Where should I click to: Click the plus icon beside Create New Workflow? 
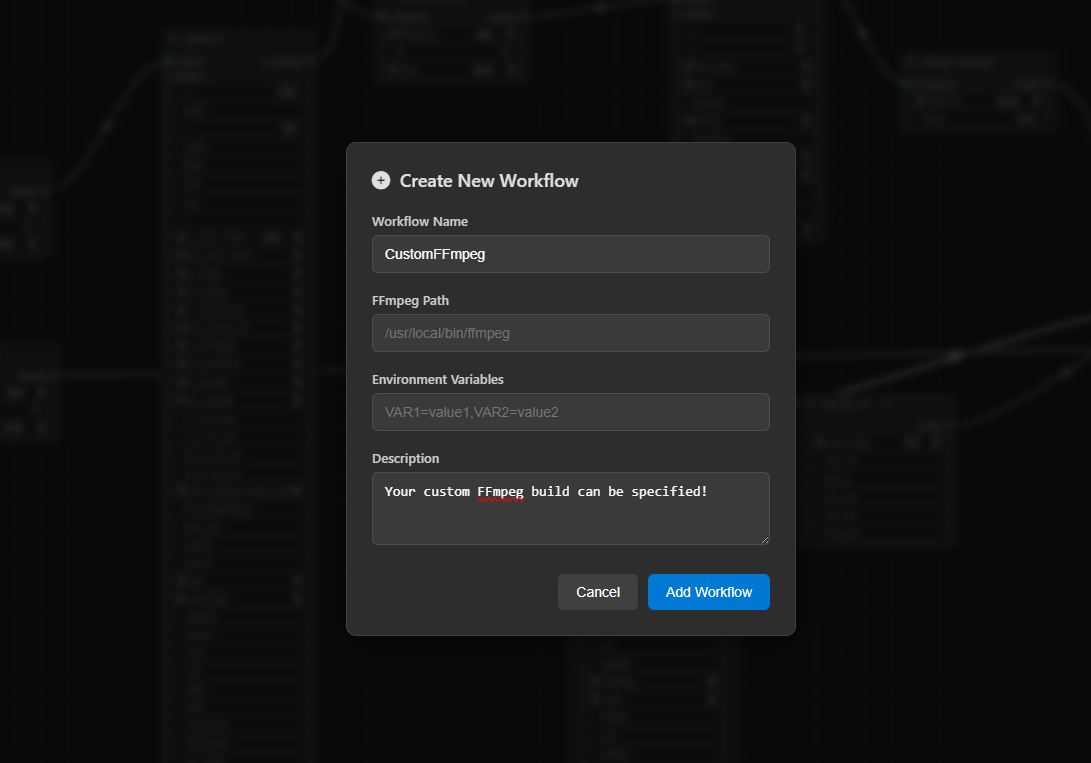[381, 181]
